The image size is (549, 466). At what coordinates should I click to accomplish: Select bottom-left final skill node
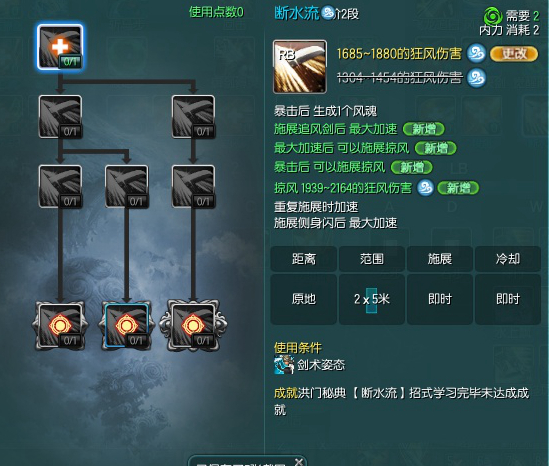click(60, 325)
